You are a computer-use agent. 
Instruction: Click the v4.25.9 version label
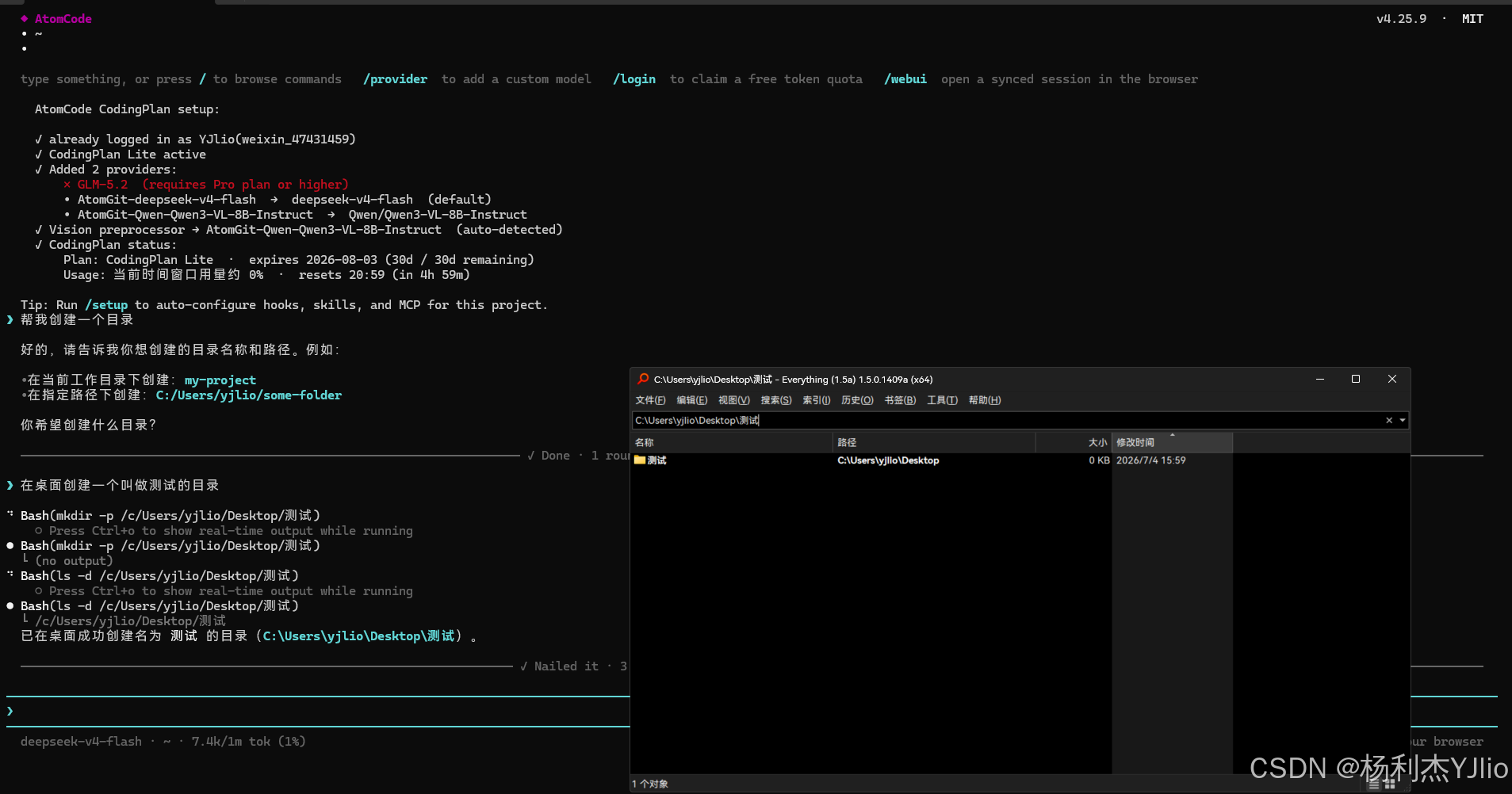(x=1401, y=19)
